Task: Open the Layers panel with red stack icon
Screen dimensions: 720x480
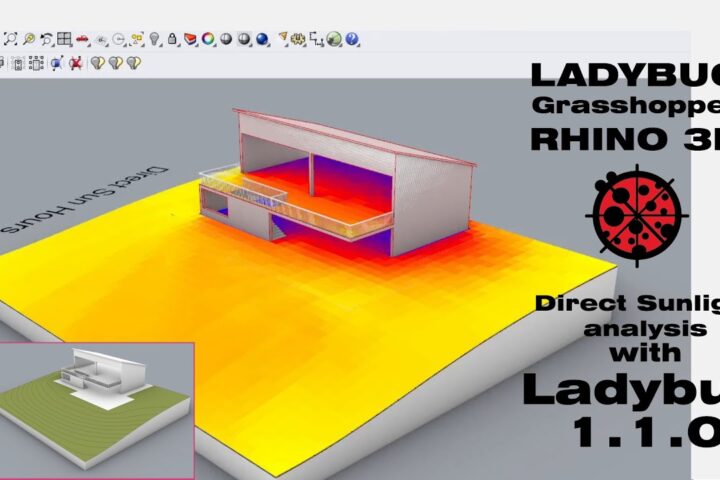Action: click(x=190, y=40)
